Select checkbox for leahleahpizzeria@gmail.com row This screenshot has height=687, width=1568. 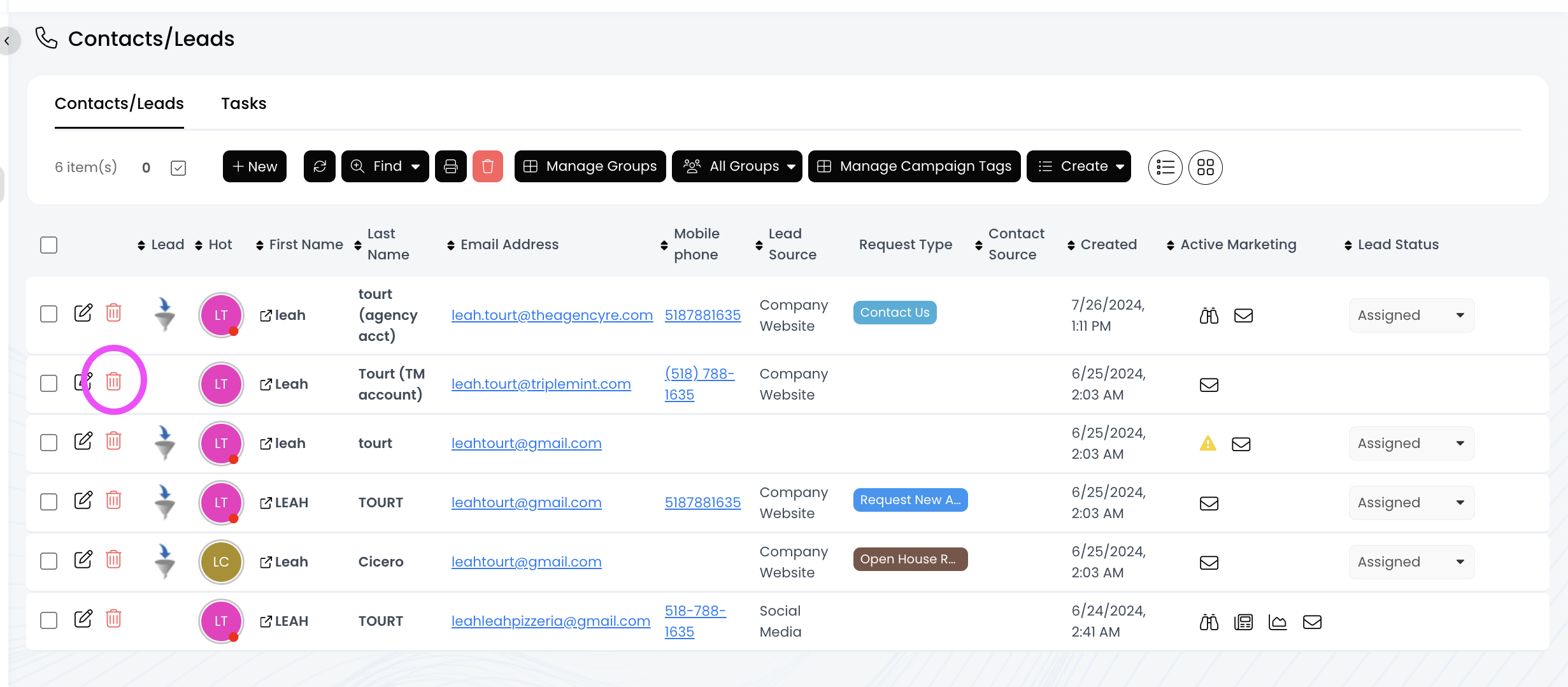pos(48,621)
